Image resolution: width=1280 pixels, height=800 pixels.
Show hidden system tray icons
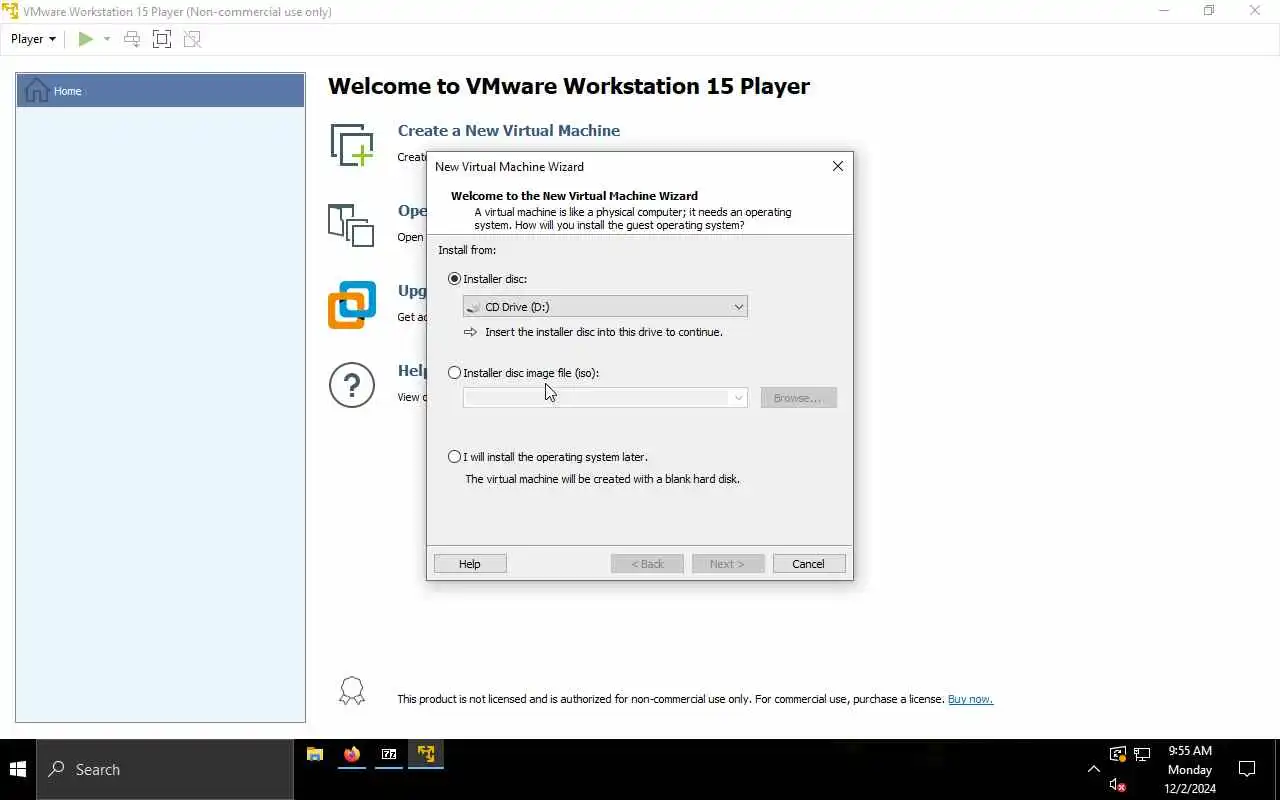[1093, 769]
